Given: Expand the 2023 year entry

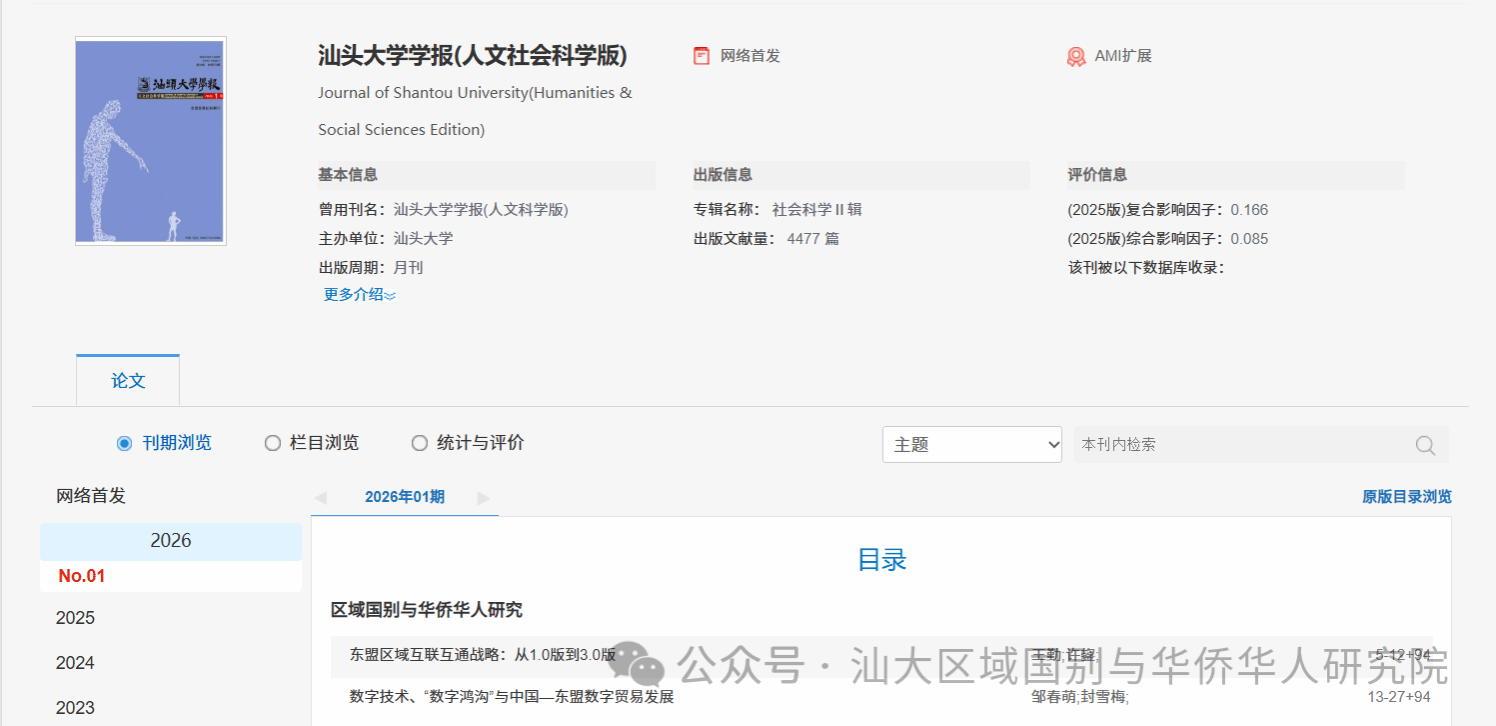Looking at the screenshot, I should point(76,708).
